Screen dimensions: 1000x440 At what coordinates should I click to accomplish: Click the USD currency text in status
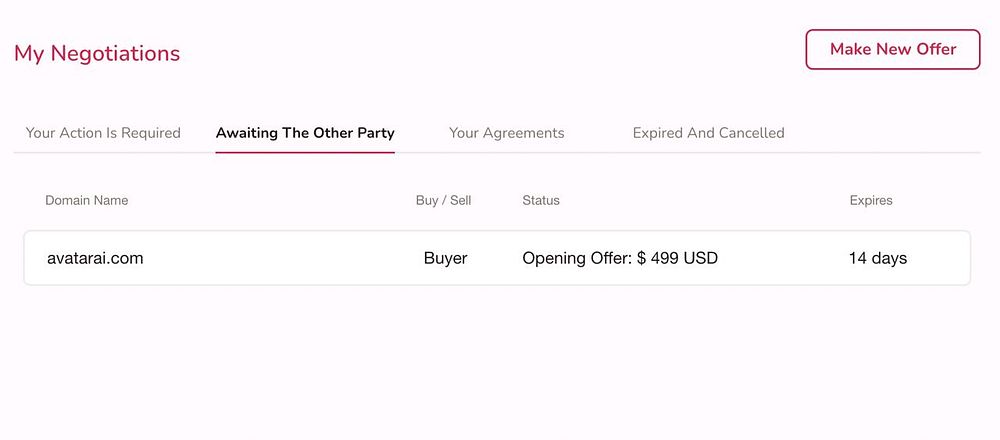click(701, 258)
